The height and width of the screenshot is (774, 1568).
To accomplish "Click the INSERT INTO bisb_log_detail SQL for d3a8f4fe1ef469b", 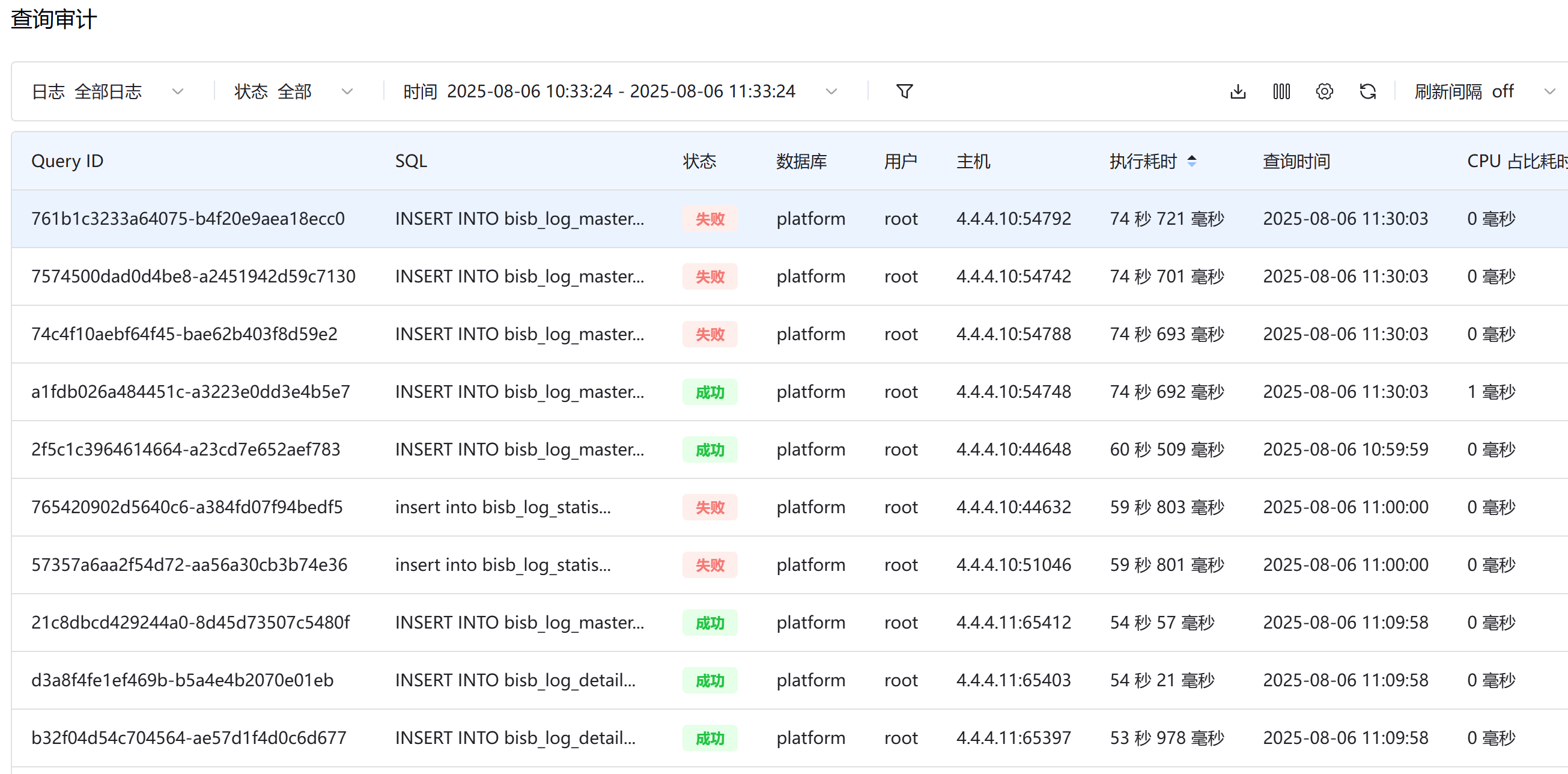I will (x=515, y=680).
